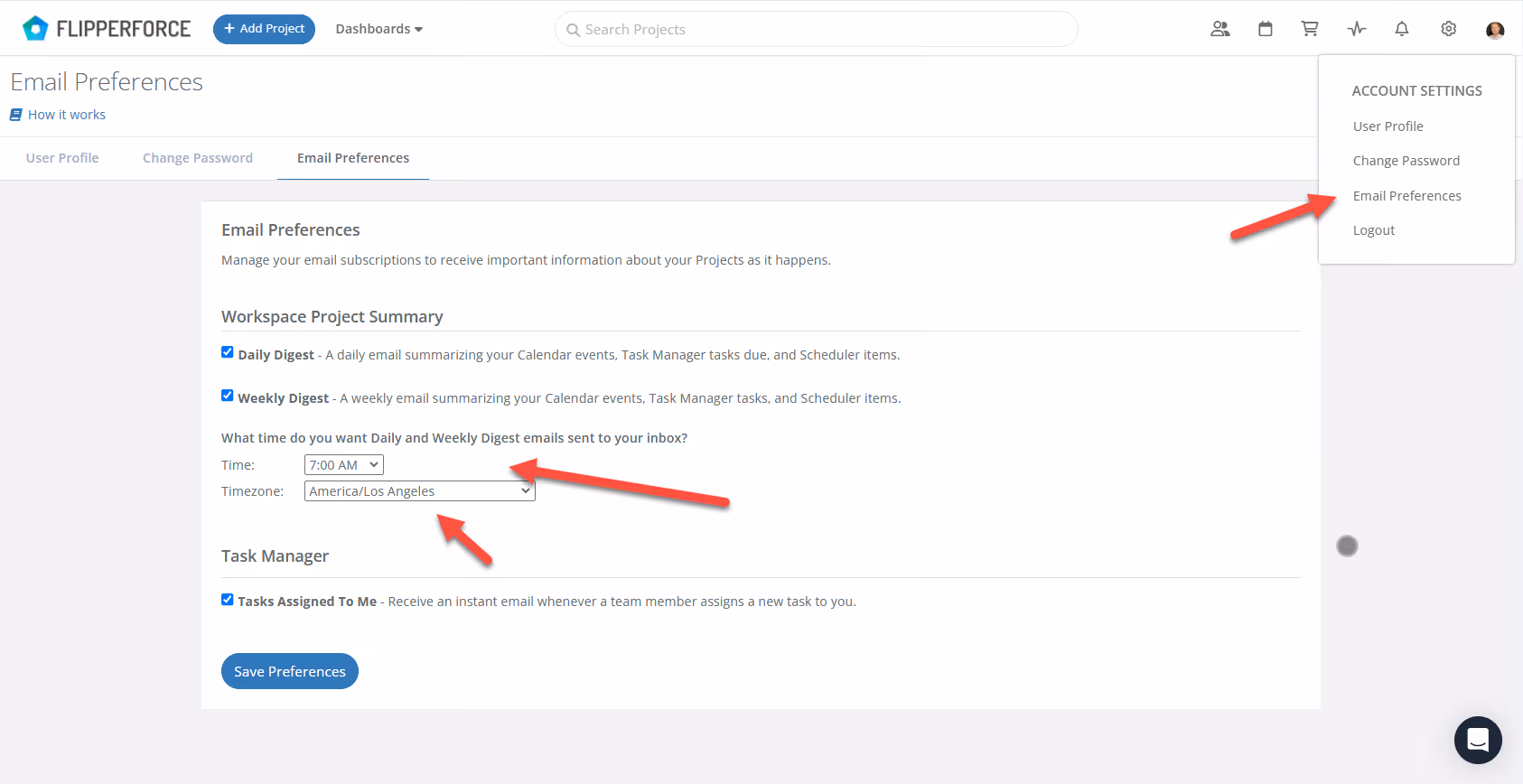Open the Timezone dropdown America/Los Angeles
This screenshot has height=784, width=1523.
coord(420,491)
